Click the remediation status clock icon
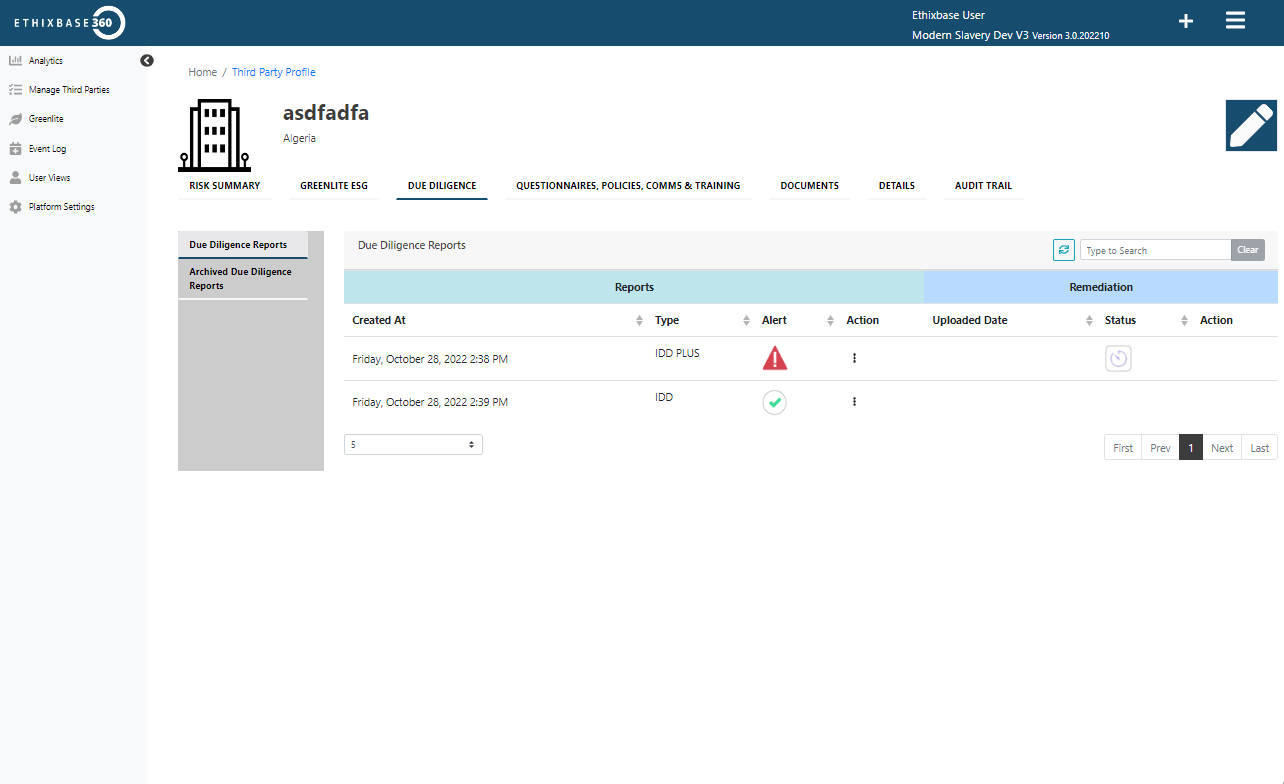This screenshot has height=784, width=1284. (1118, 358)
